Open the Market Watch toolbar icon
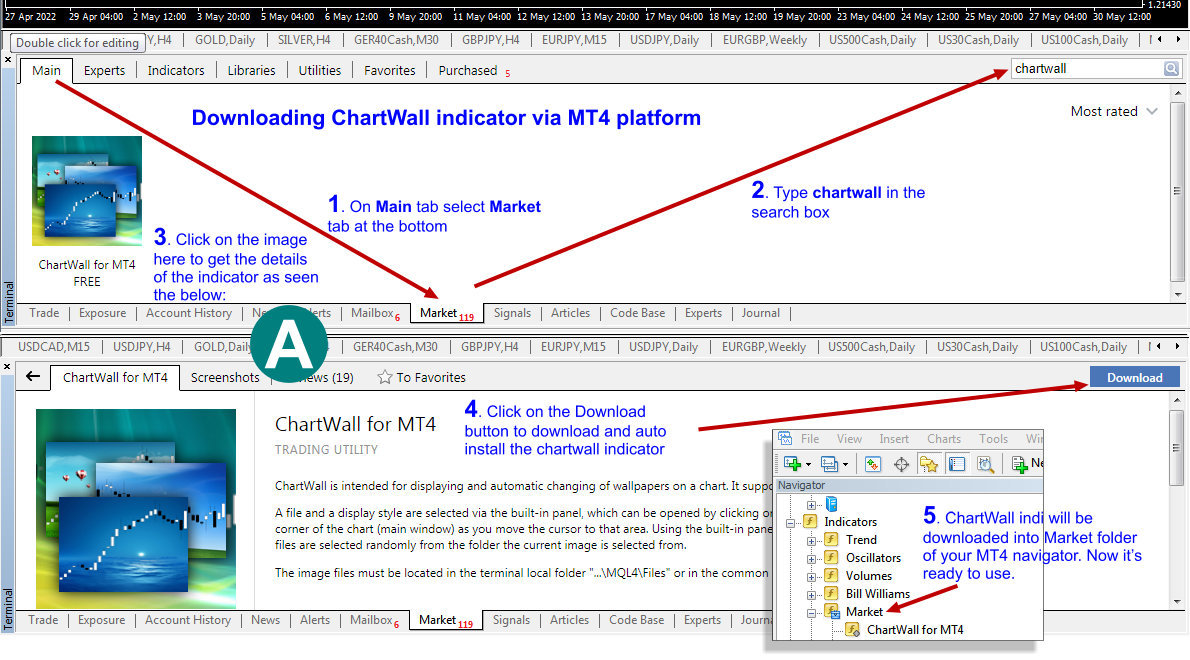 tap(873, 464)
